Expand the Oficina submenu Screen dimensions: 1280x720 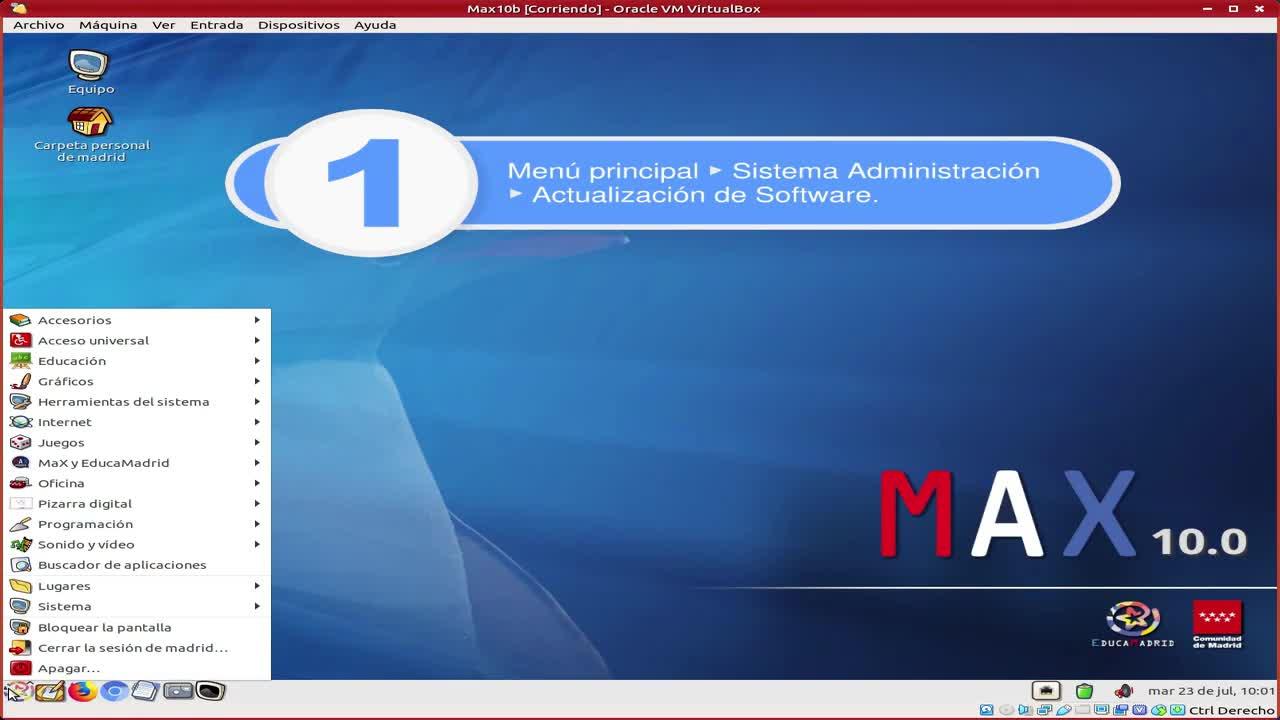[136, 483]
